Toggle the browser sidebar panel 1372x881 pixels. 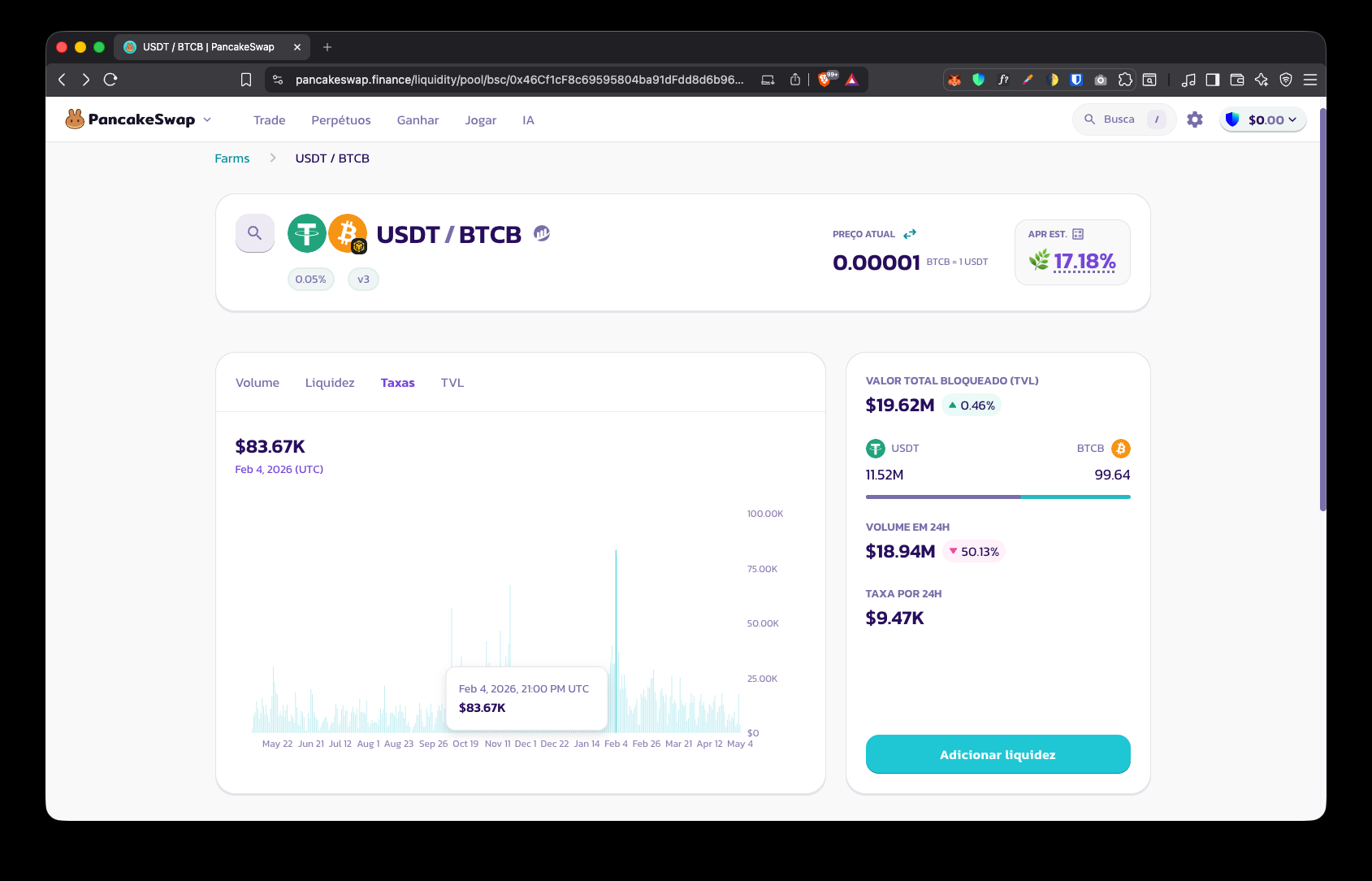[1213, 80]
